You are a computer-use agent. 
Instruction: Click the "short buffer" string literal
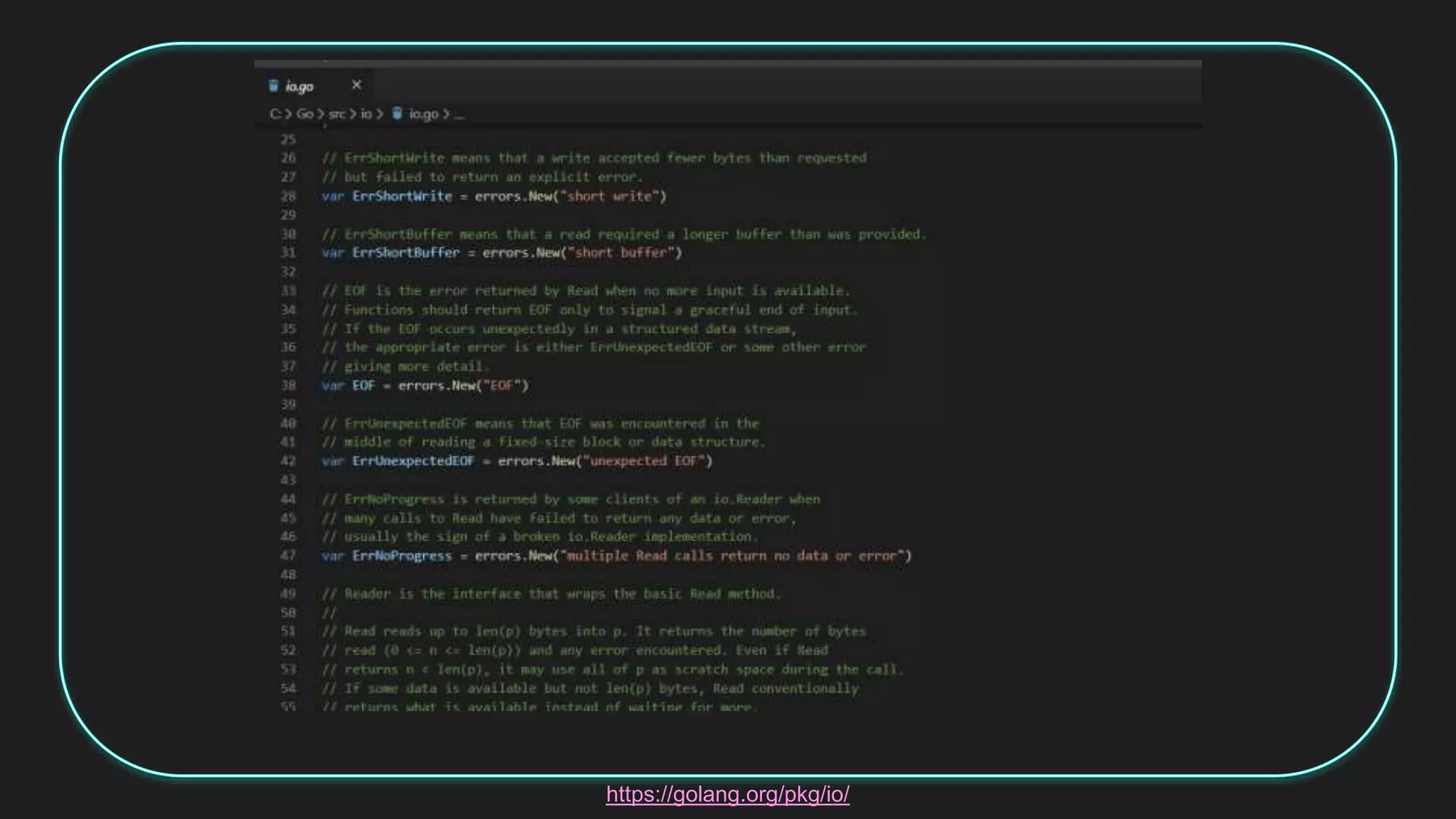tap(621, 252)
